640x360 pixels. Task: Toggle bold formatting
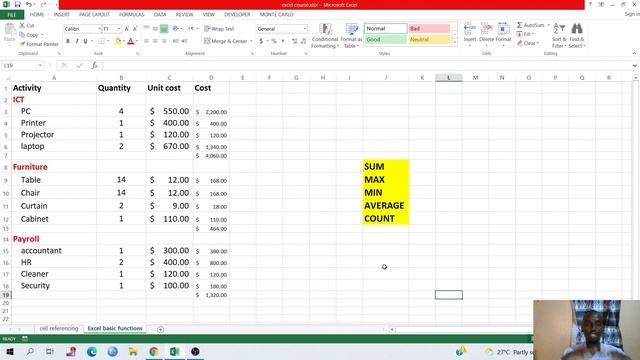coord(68,41)
